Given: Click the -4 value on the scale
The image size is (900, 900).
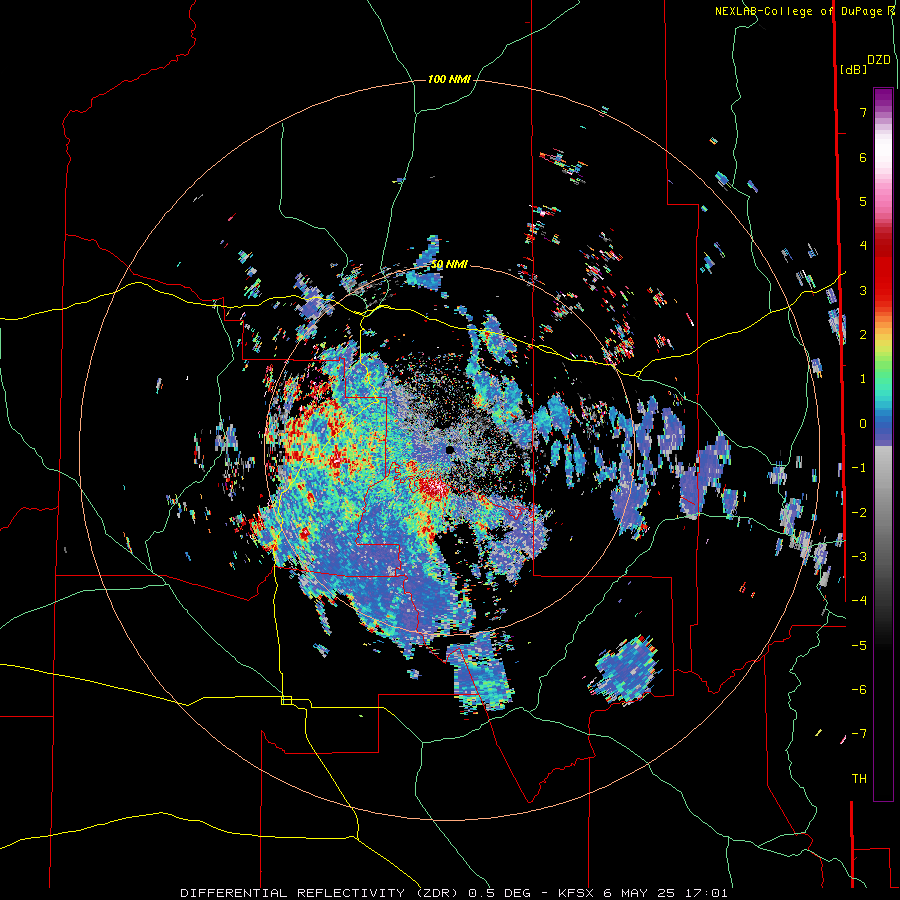Looking at the screenshot, I should [859, 601].
